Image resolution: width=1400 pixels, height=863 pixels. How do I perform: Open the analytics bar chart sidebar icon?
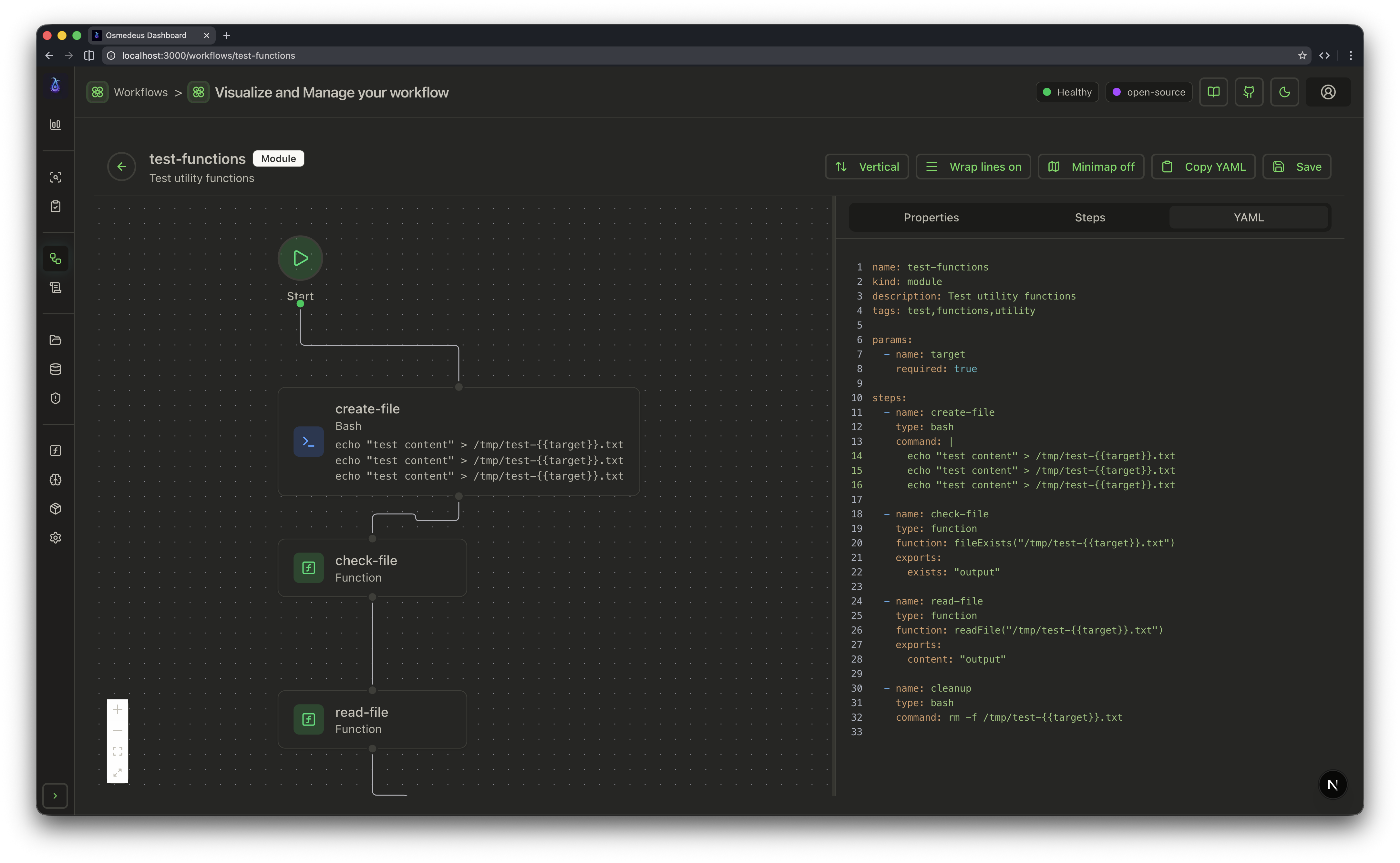56,125
